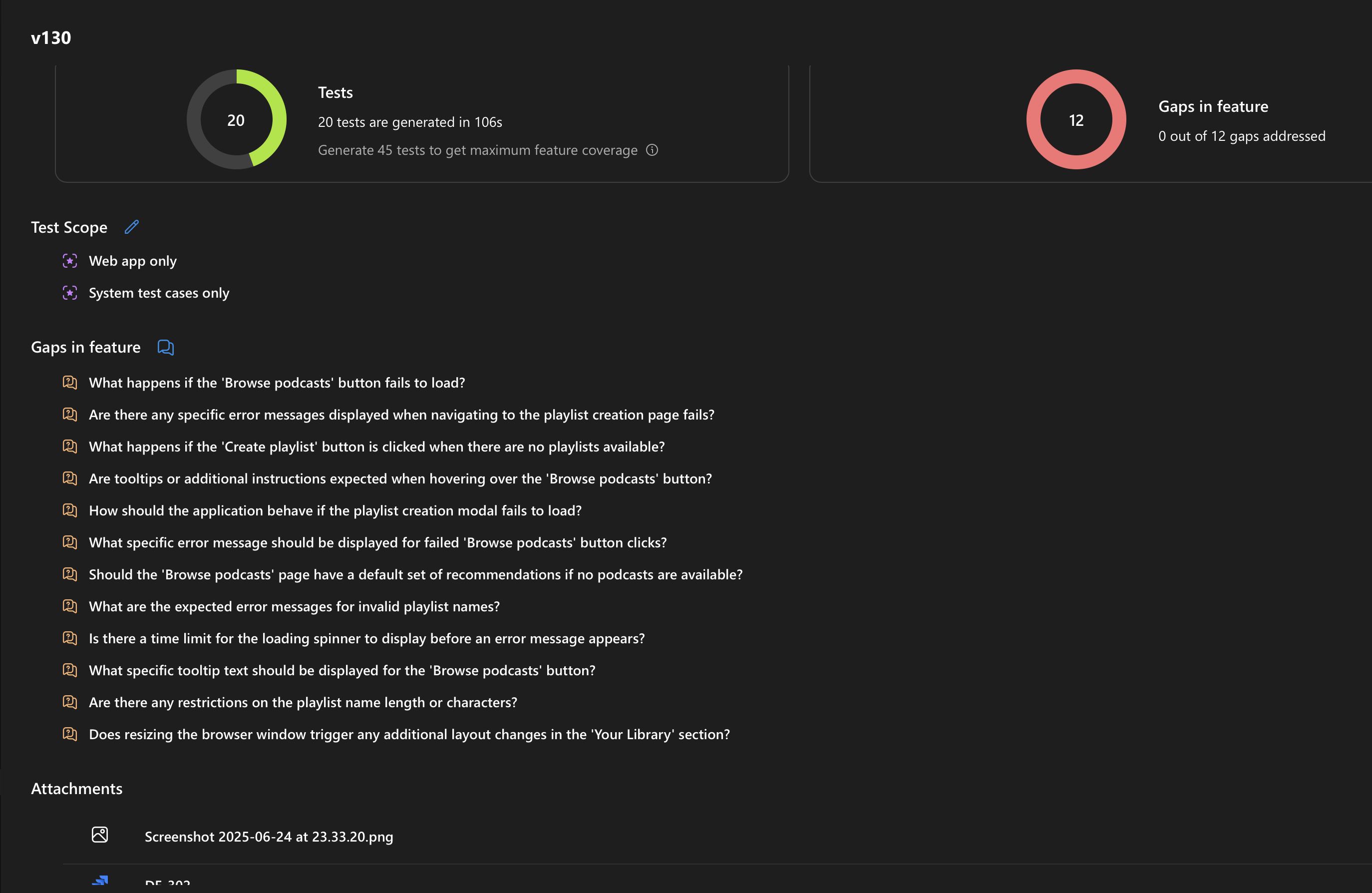The image size is (1372, 893).
Task: Click the question icon for resizing browser window gap
Action: coord(70,734)
